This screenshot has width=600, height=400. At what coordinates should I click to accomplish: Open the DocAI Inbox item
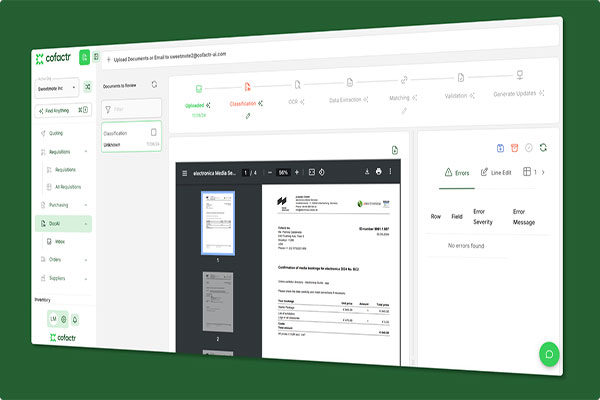click(60, 242)
